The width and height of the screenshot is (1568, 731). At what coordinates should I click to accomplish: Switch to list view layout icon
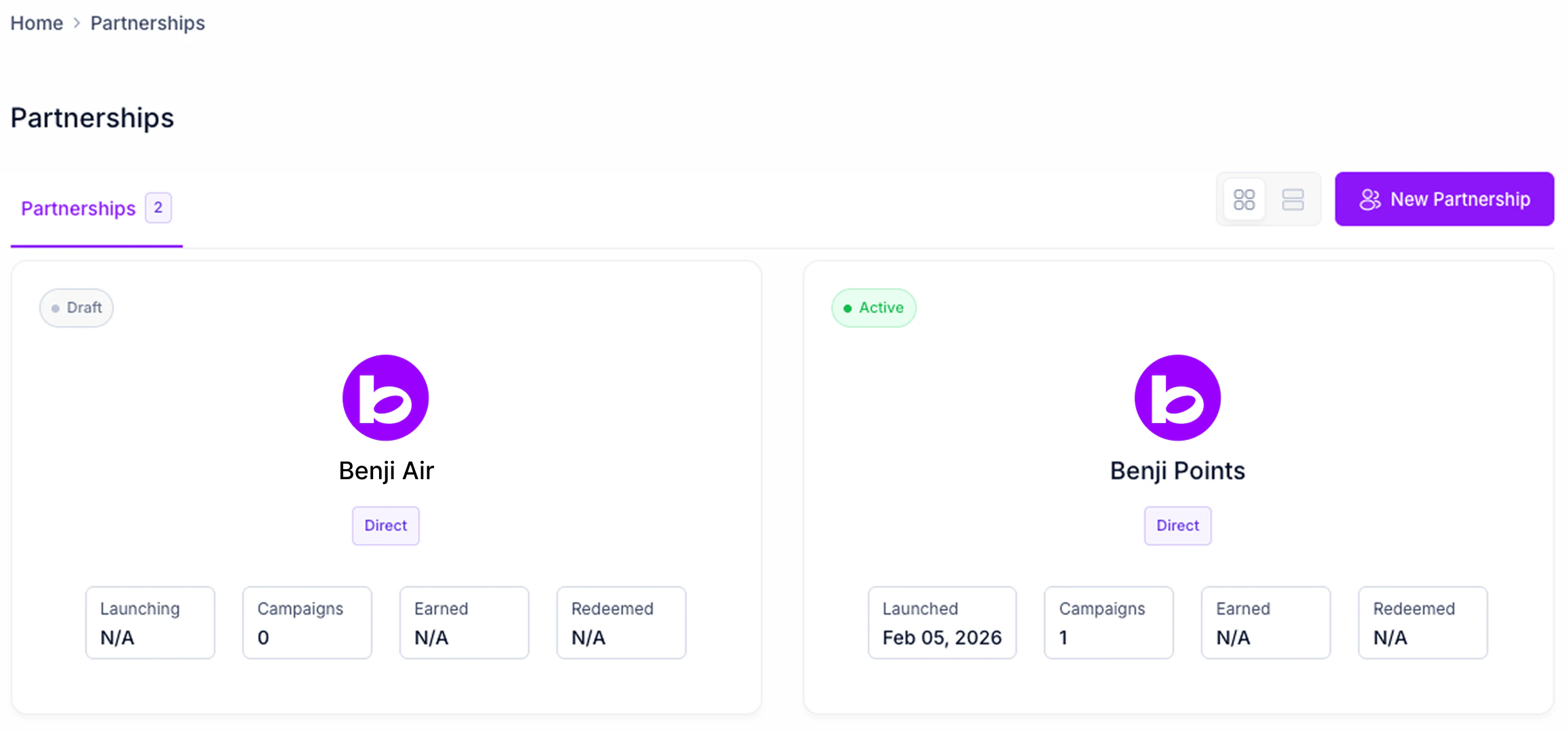pyautogui.click(x=1292, y=198)
